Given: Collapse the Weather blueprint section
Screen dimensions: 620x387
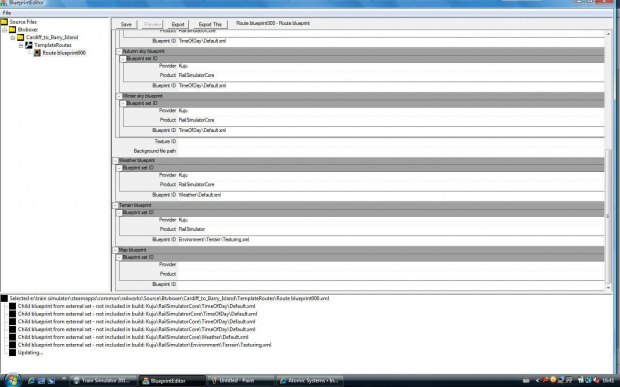Looking at the screenshot, I should click(x=115, y=160).
